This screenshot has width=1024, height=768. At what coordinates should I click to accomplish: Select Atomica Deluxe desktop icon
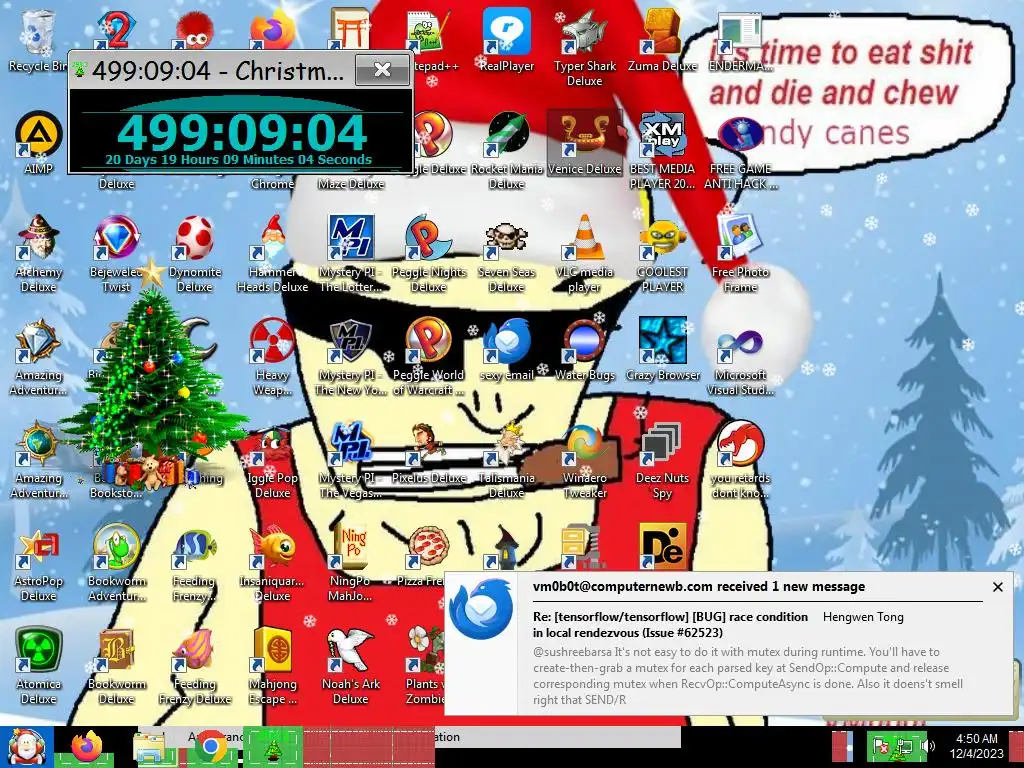(39, 666)
